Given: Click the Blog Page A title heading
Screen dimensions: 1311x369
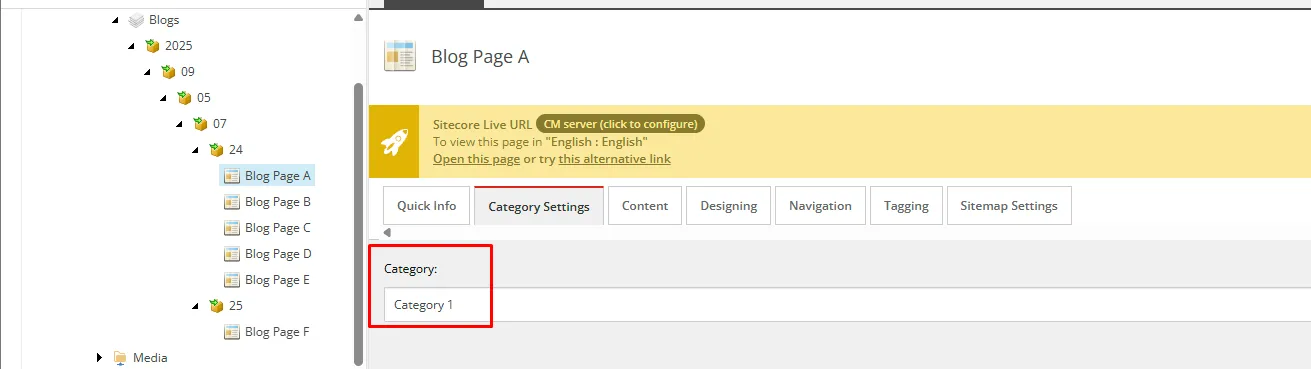Looking at the screenshot, I should point(480,57).
